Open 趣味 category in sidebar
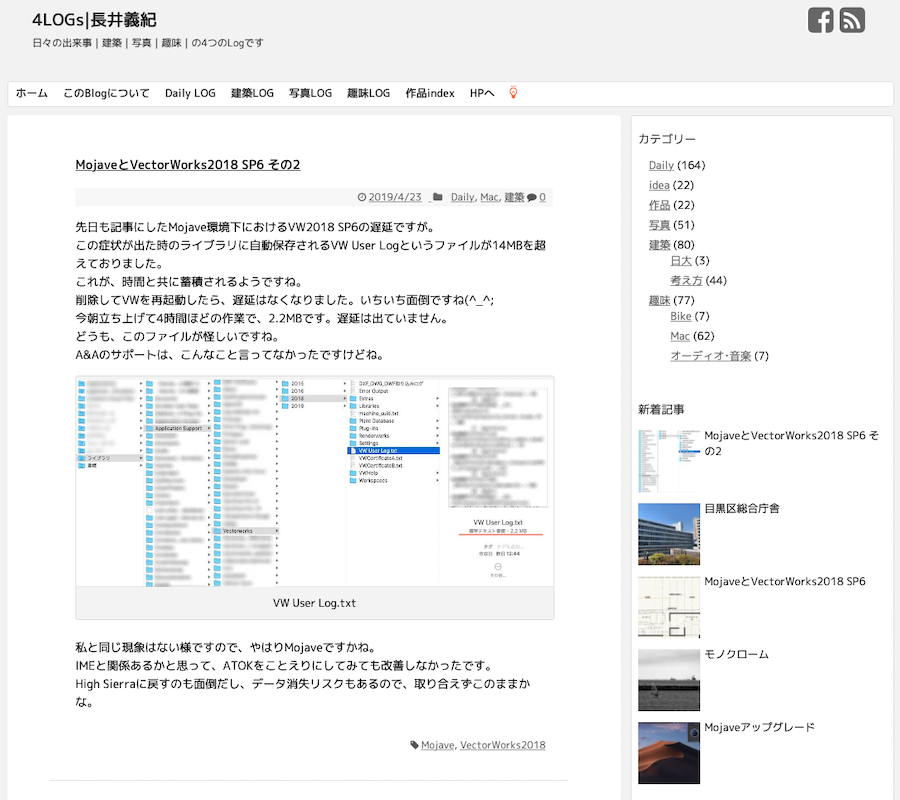The width and height of the screenshot is (900, 800). pyautogui.click(x=660, y=300)
